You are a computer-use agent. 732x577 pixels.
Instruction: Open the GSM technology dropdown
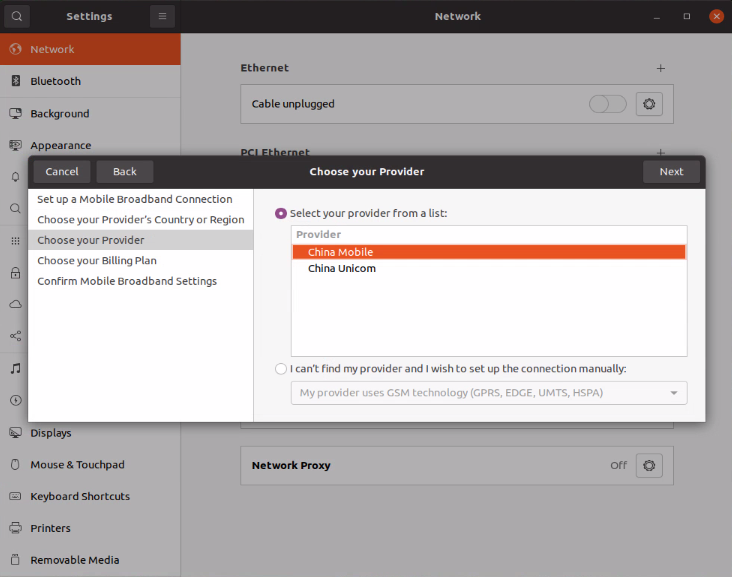pyautogui.click(x=489, y=393)
